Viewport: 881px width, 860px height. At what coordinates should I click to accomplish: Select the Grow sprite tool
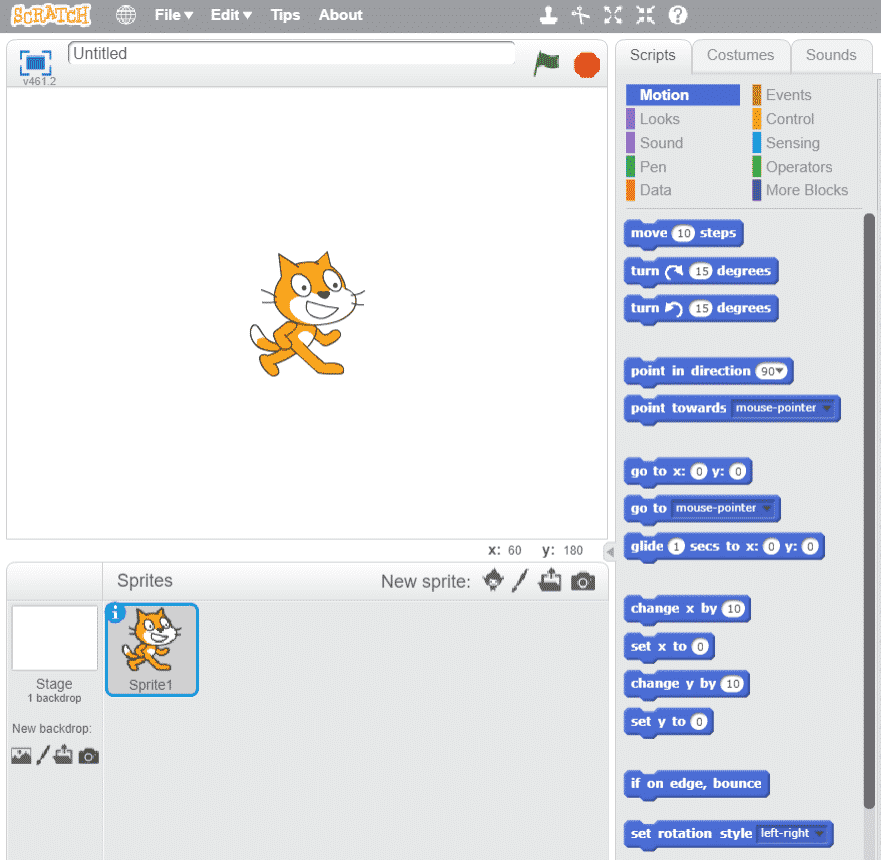tap(613, 15)
